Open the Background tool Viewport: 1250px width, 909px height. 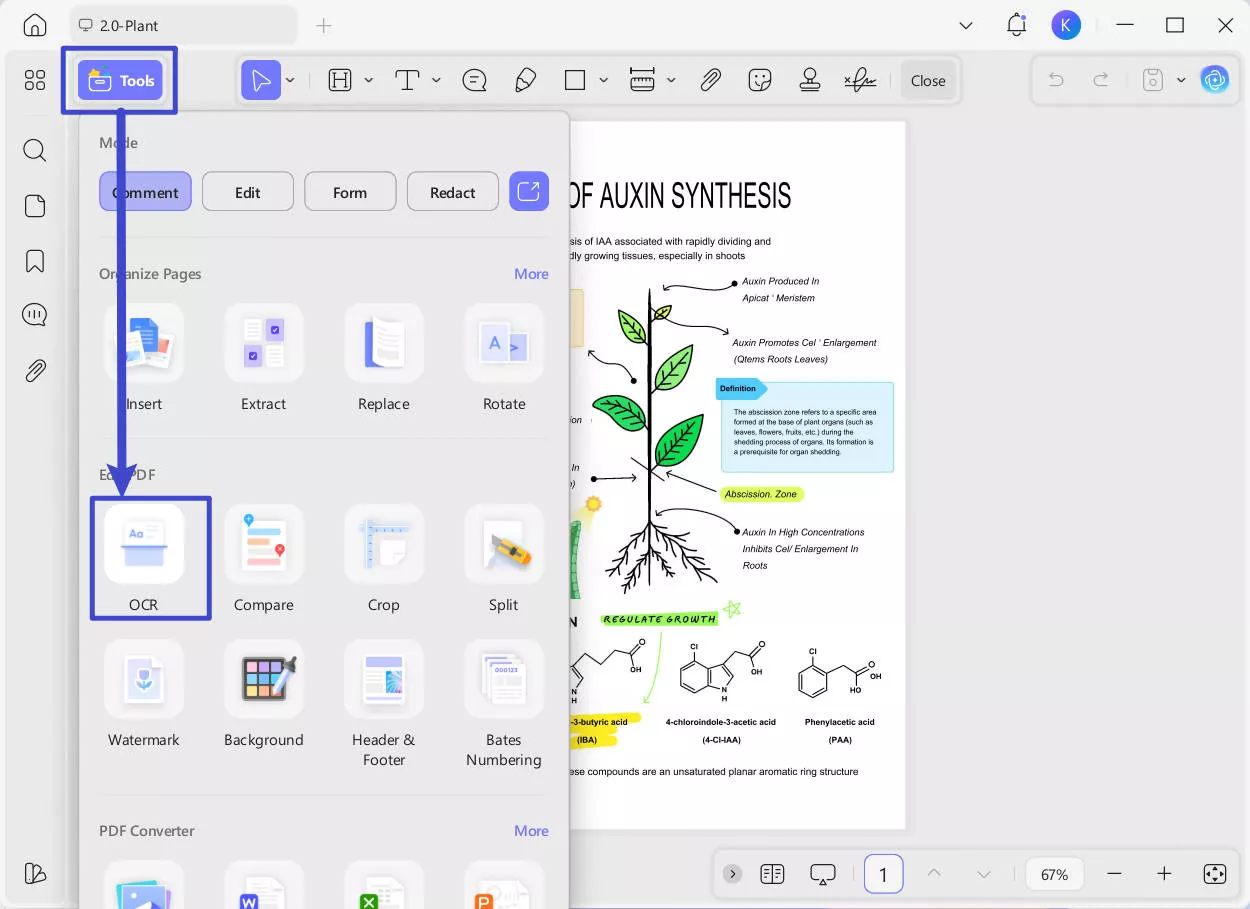click(264, 680)
